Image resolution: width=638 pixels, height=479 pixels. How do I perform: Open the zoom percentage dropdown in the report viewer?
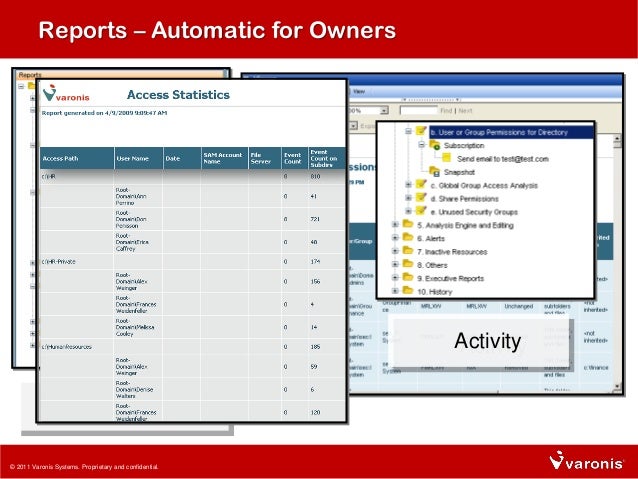click(384, 110)
